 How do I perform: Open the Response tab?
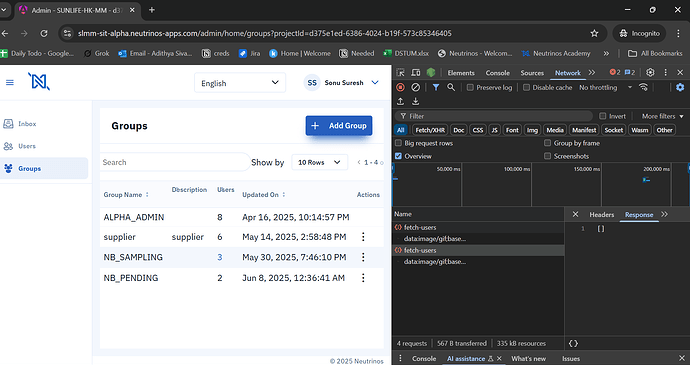(x=639, y=215)
